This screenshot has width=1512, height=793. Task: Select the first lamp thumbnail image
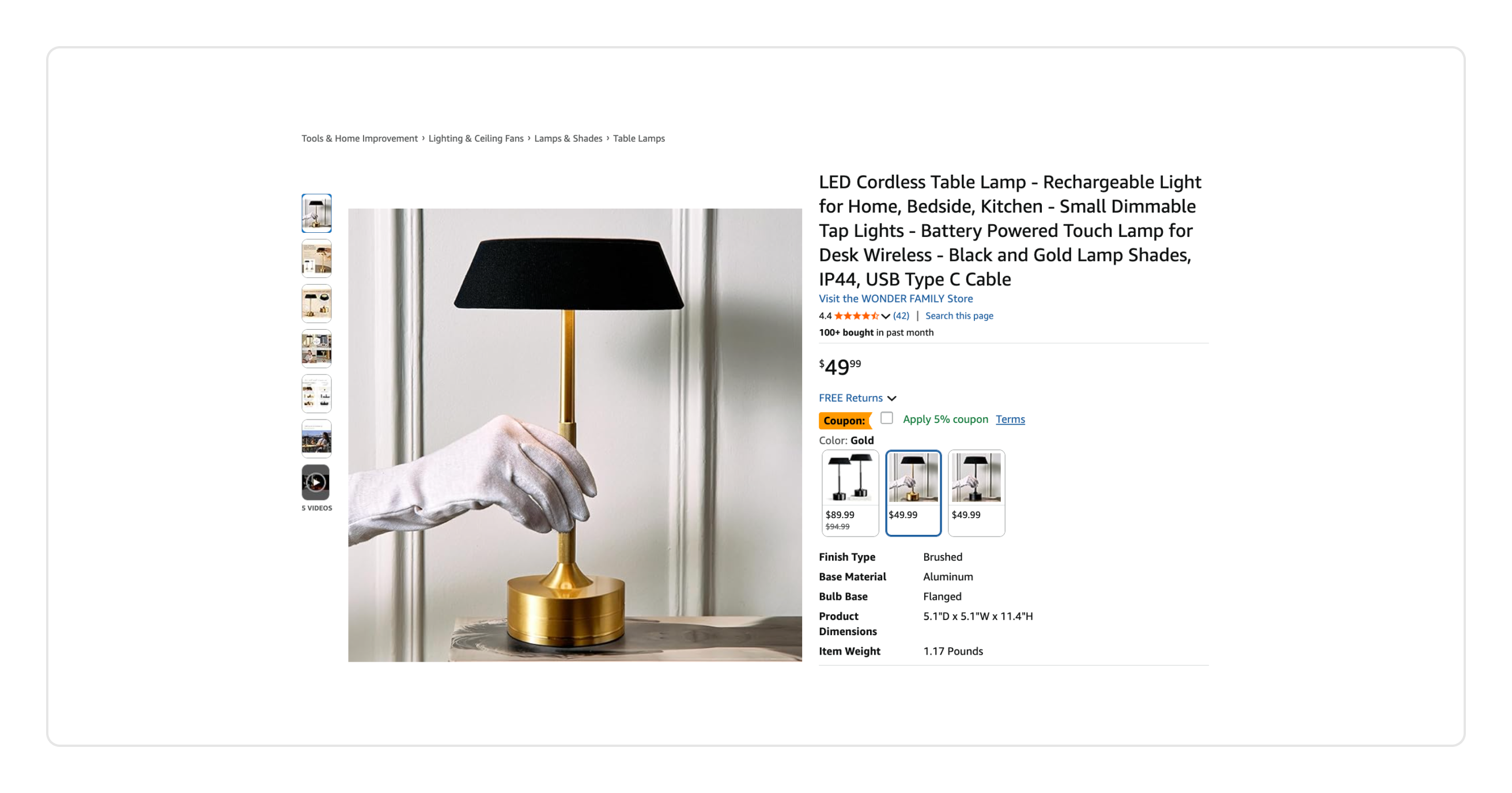316,213
